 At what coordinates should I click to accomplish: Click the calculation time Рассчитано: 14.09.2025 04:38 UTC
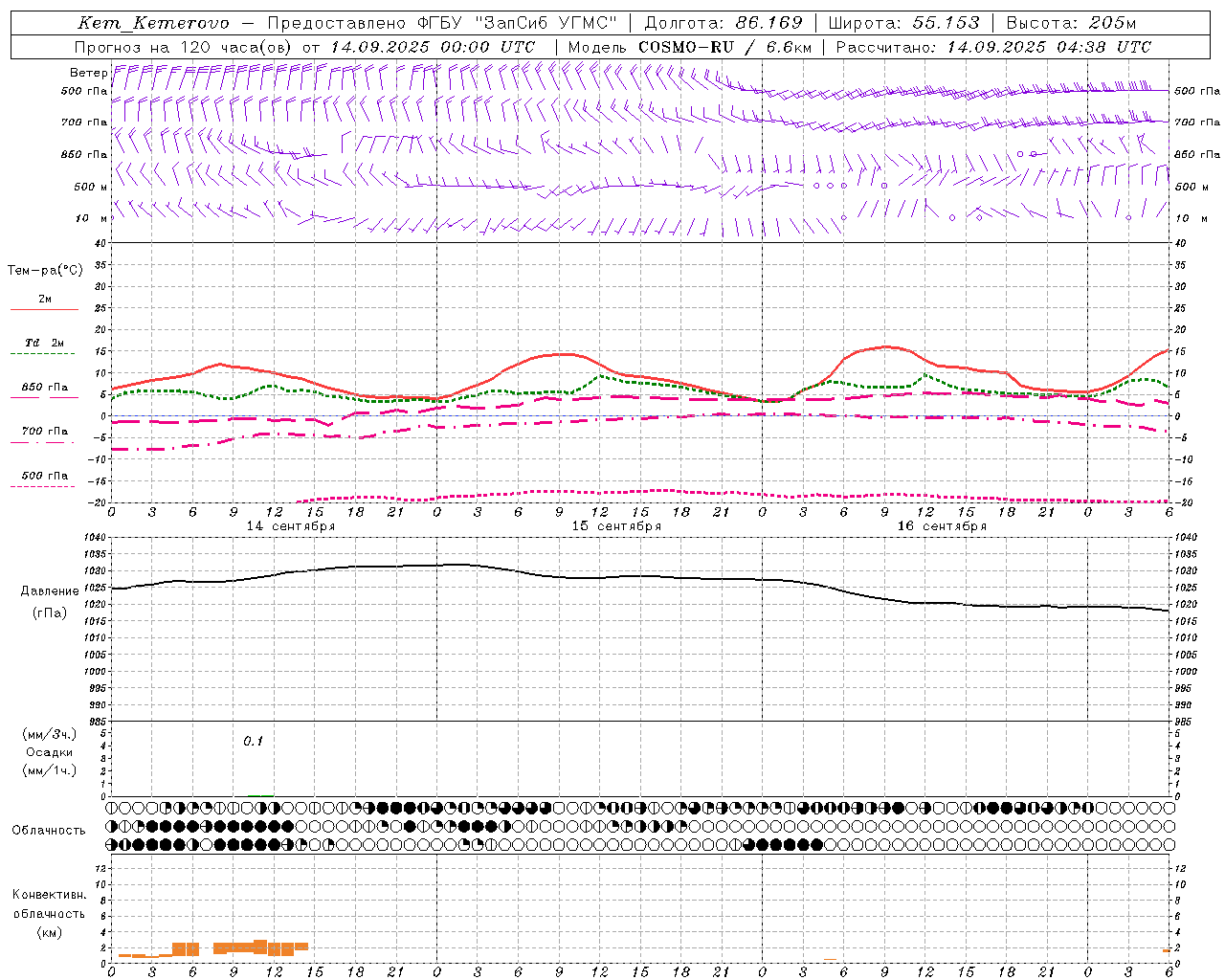992,47
